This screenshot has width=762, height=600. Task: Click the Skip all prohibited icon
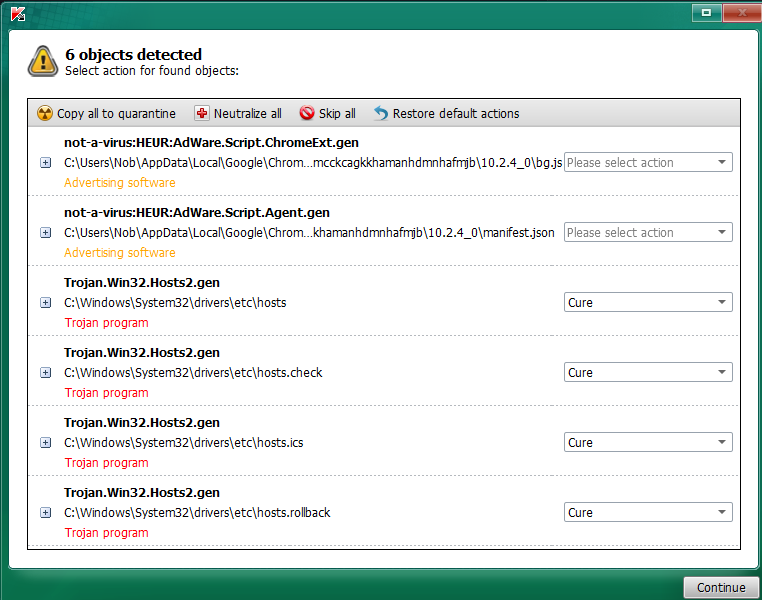(307, 113)
